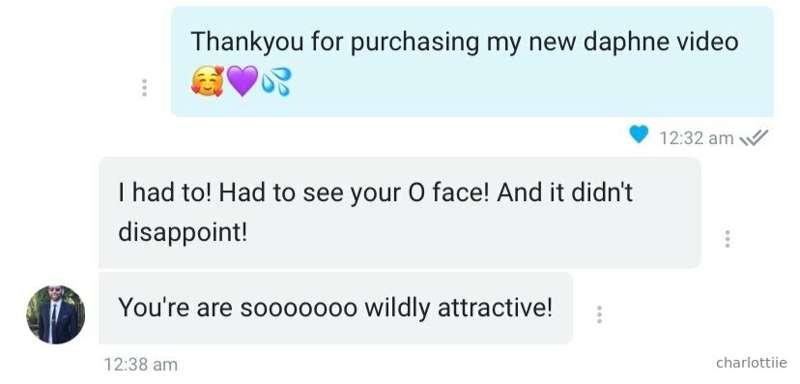
Task: Click the sweat droplets emoji
Action: point(276,83)
